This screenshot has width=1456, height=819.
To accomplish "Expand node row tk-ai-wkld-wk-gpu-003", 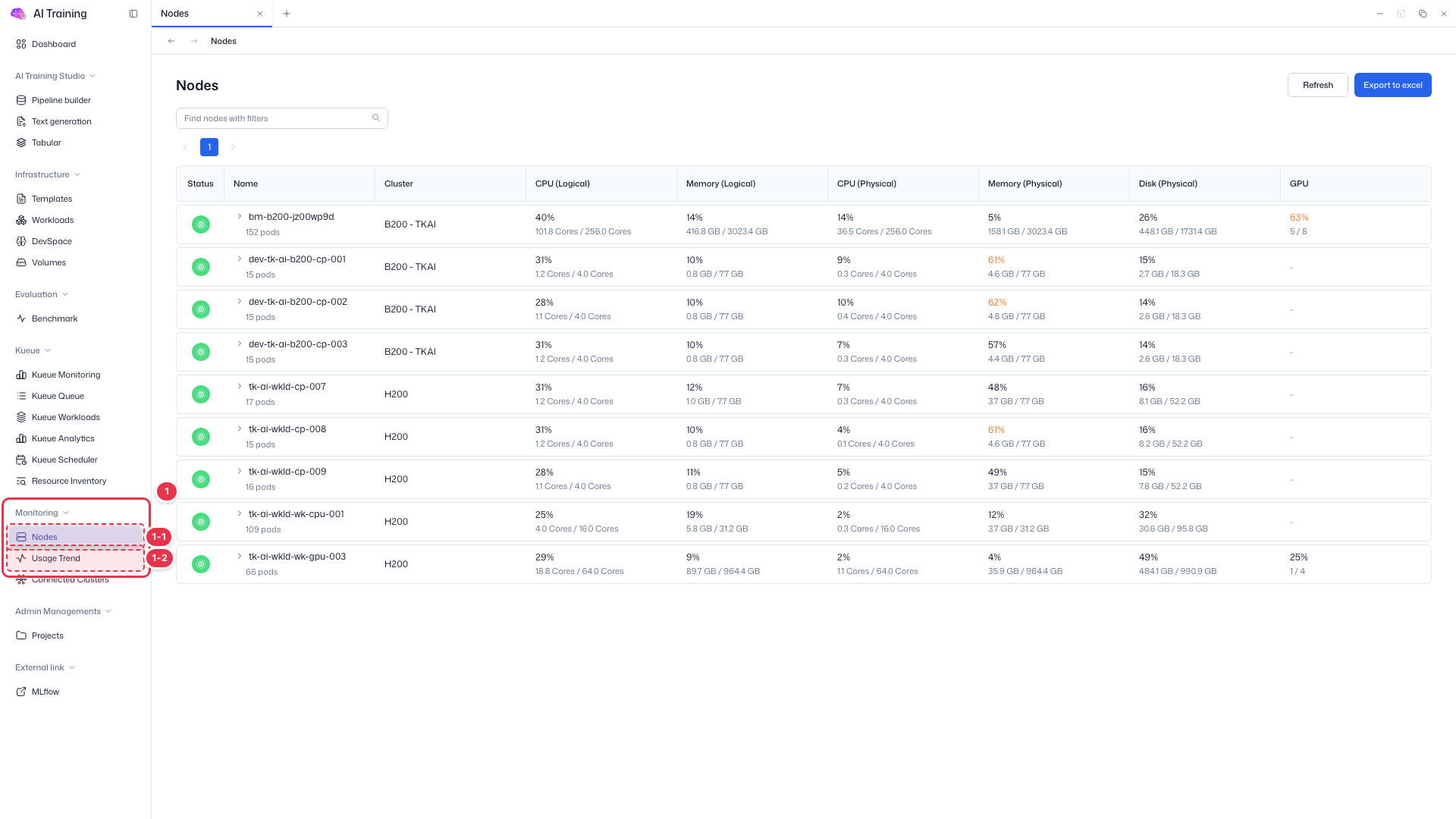I will click(240, 556).
